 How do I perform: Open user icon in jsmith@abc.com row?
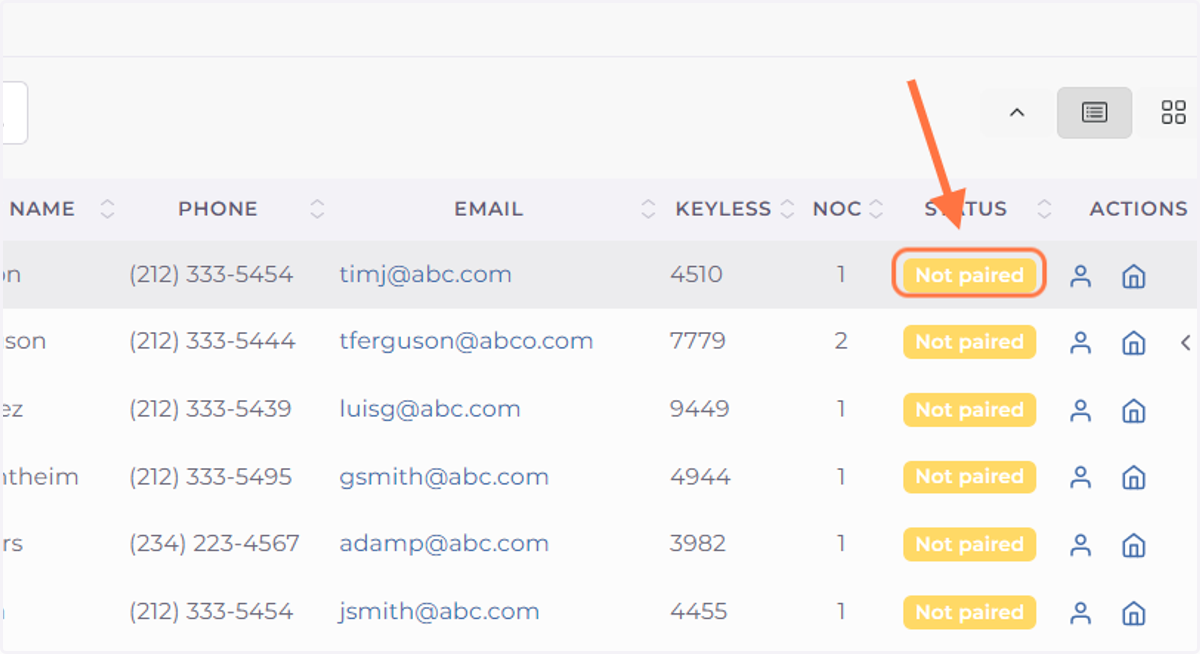[1080, 613]
